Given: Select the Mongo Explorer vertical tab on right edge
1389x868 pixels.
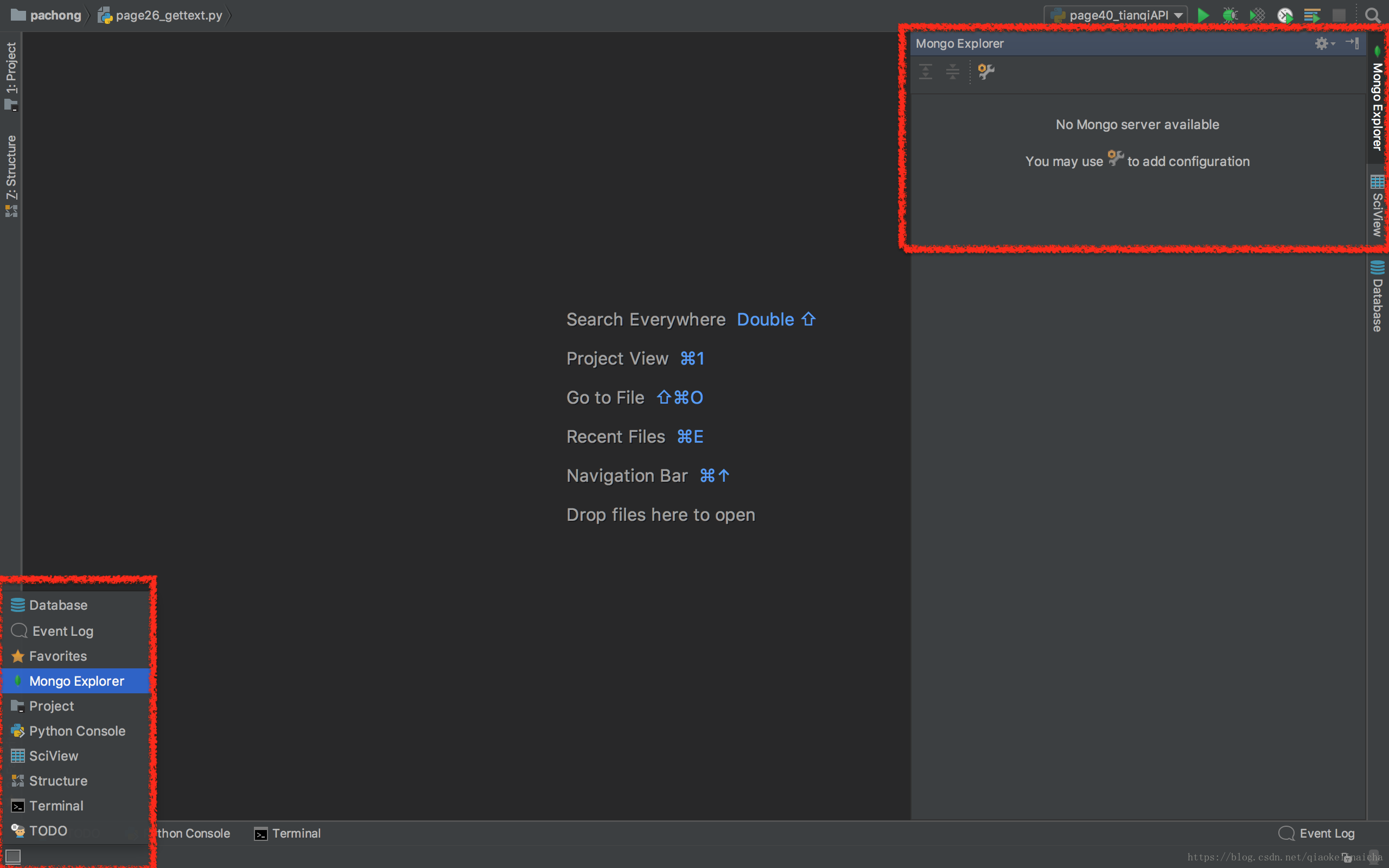Looking at the screenshot, I should [x=1378, y=99].
